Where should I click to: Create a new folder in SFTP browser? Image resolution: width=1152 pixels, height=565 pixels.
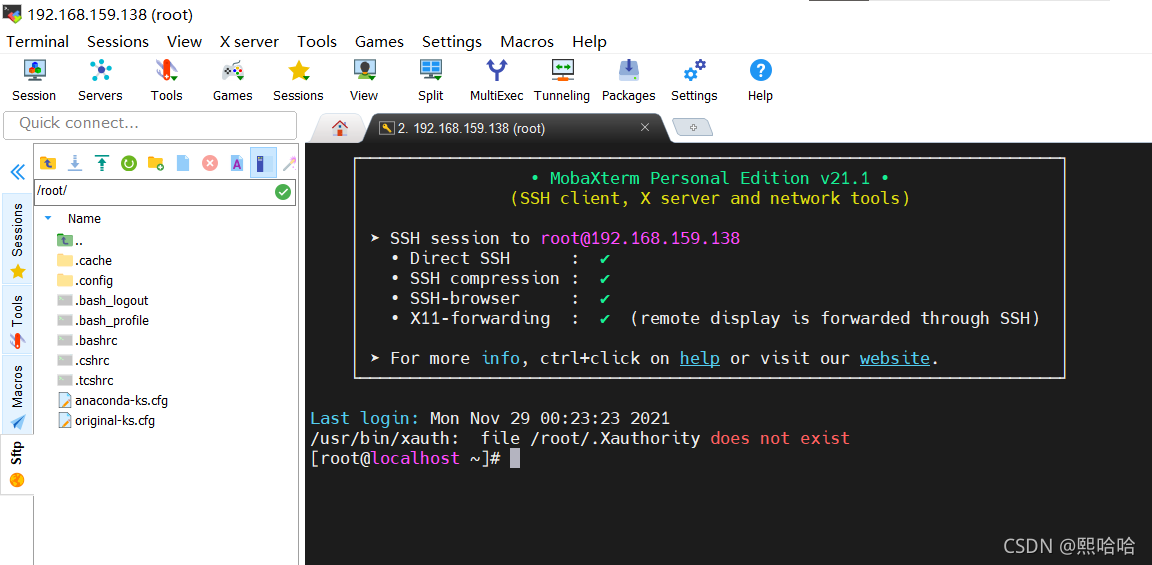point(156,163)
